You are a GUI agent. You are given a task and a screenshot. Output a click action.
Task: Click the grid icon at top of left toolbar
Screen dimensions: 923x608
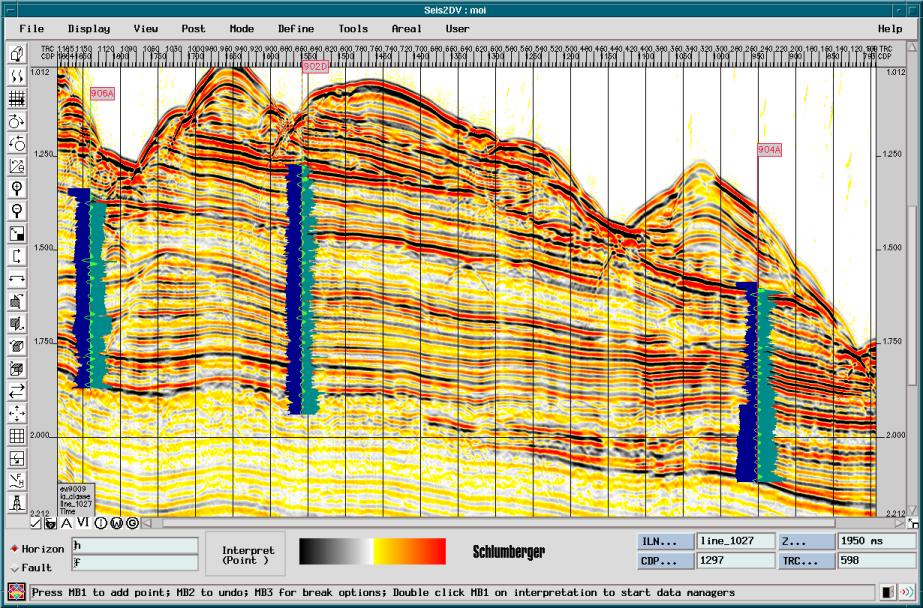(17, 98)
